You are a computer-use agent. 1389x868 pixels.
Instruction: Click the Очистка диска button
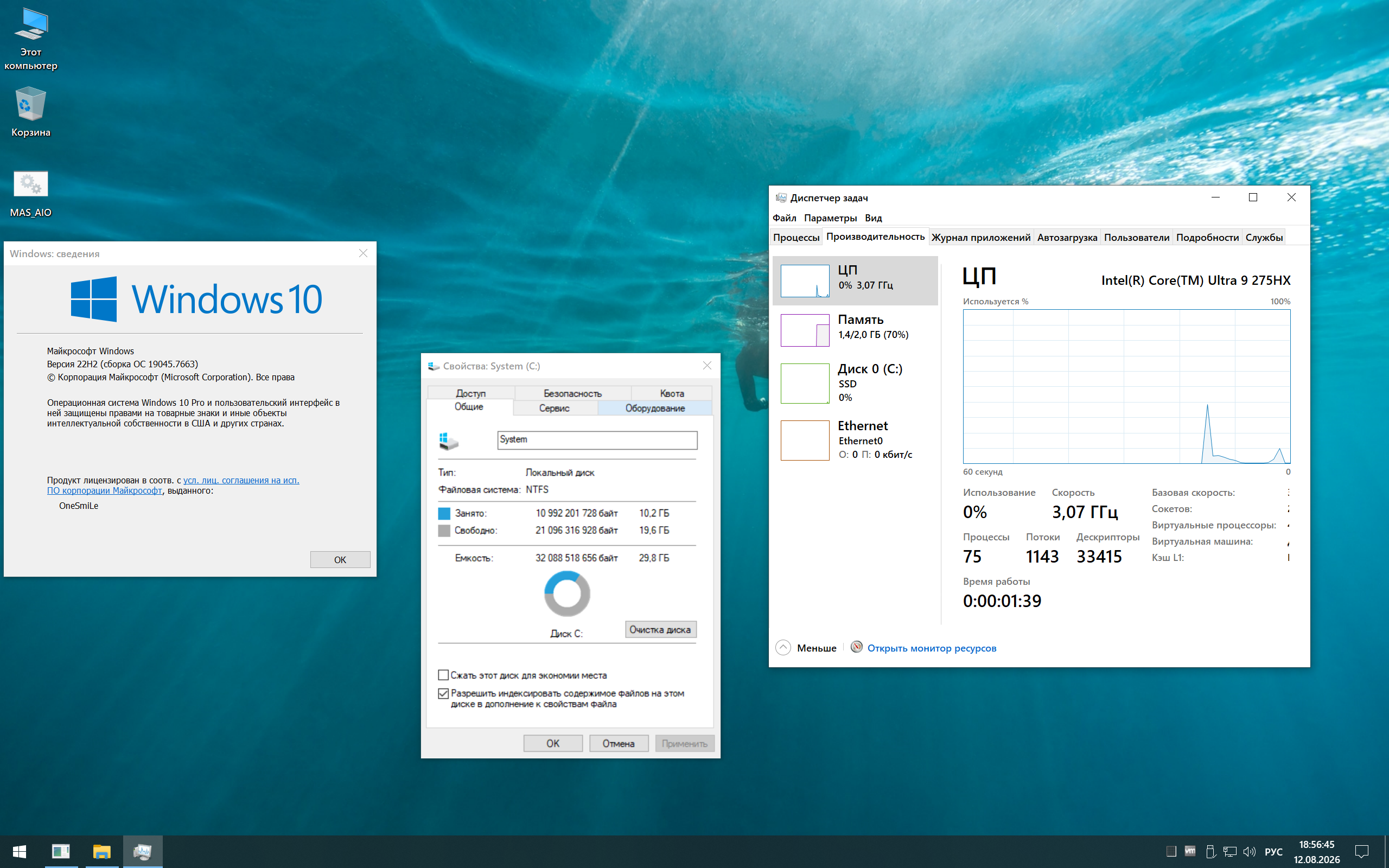[661, 630]
